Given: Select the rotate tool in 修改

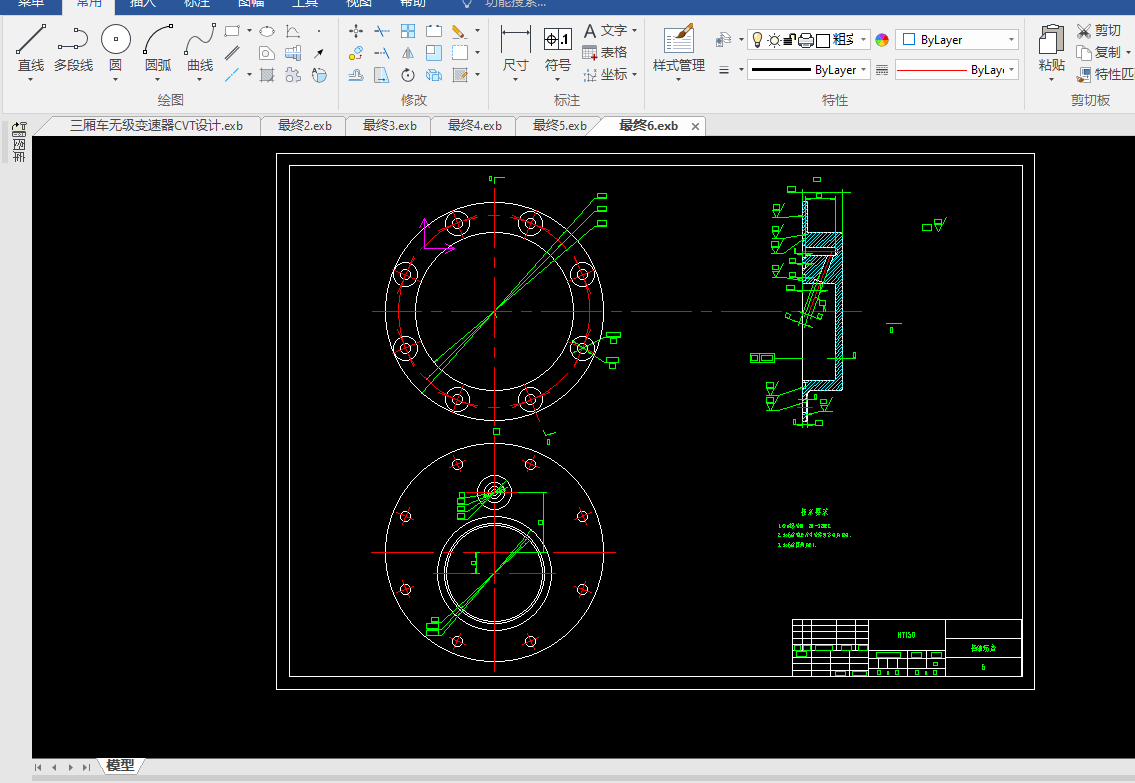Looking at the screenshot, I should point(408,75).
